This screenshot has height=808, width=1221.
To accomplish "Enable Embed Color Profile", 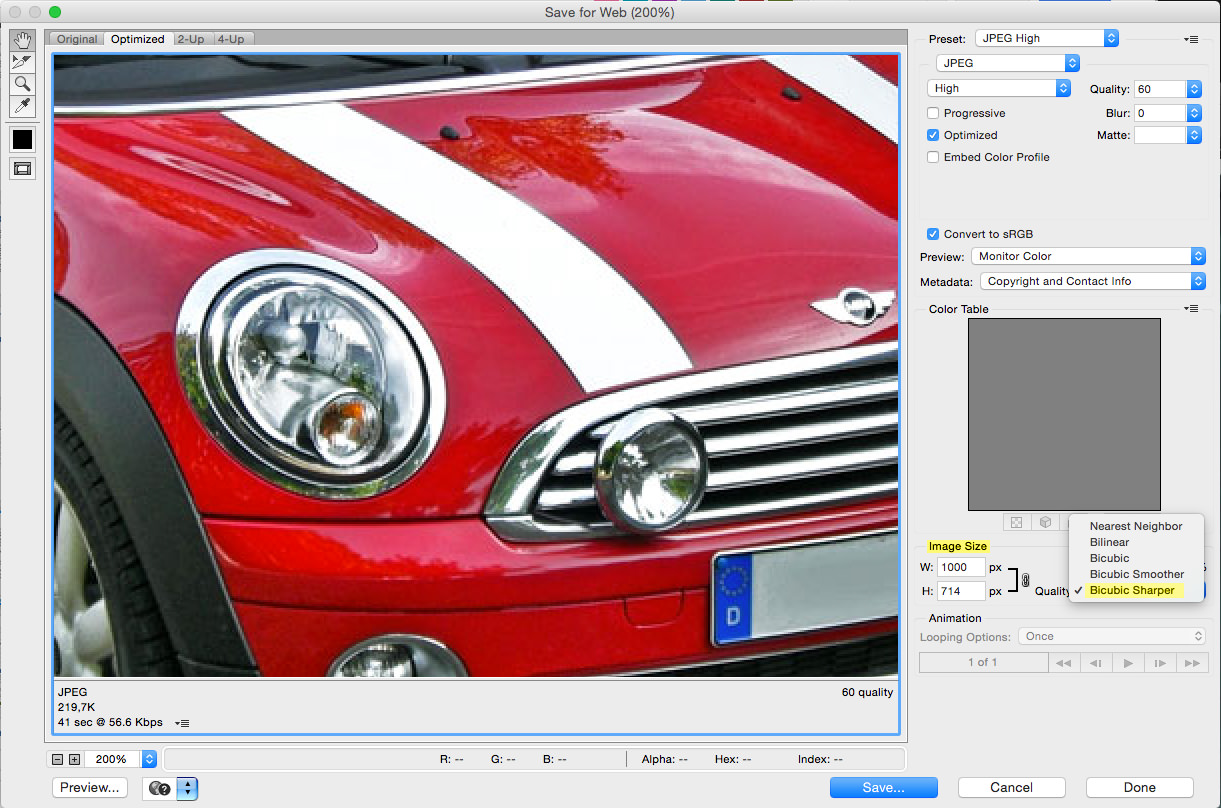I will click(x=932, y=157).
